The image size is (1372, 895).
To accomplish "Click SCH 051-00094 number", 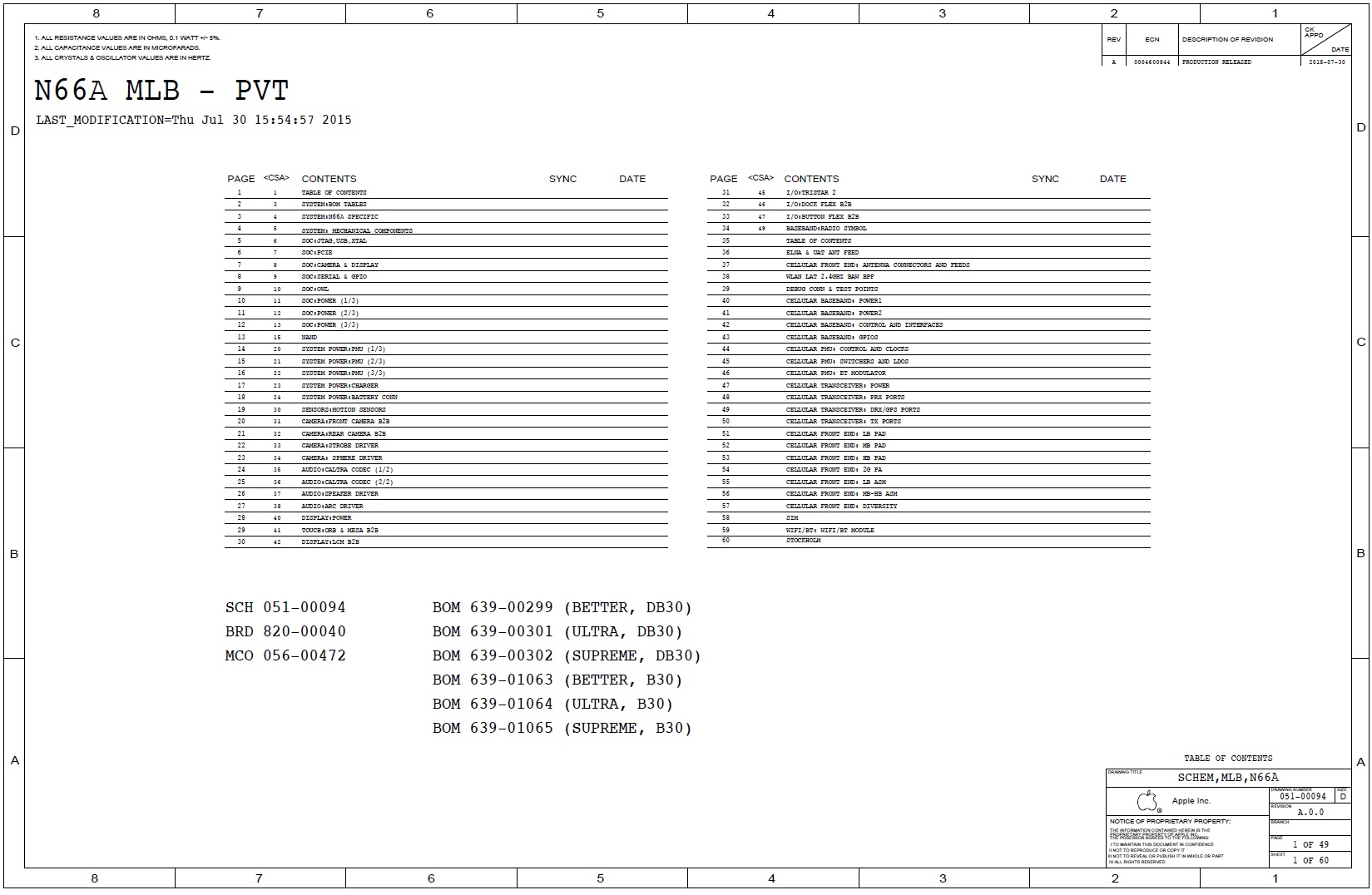I will [285, 607].
